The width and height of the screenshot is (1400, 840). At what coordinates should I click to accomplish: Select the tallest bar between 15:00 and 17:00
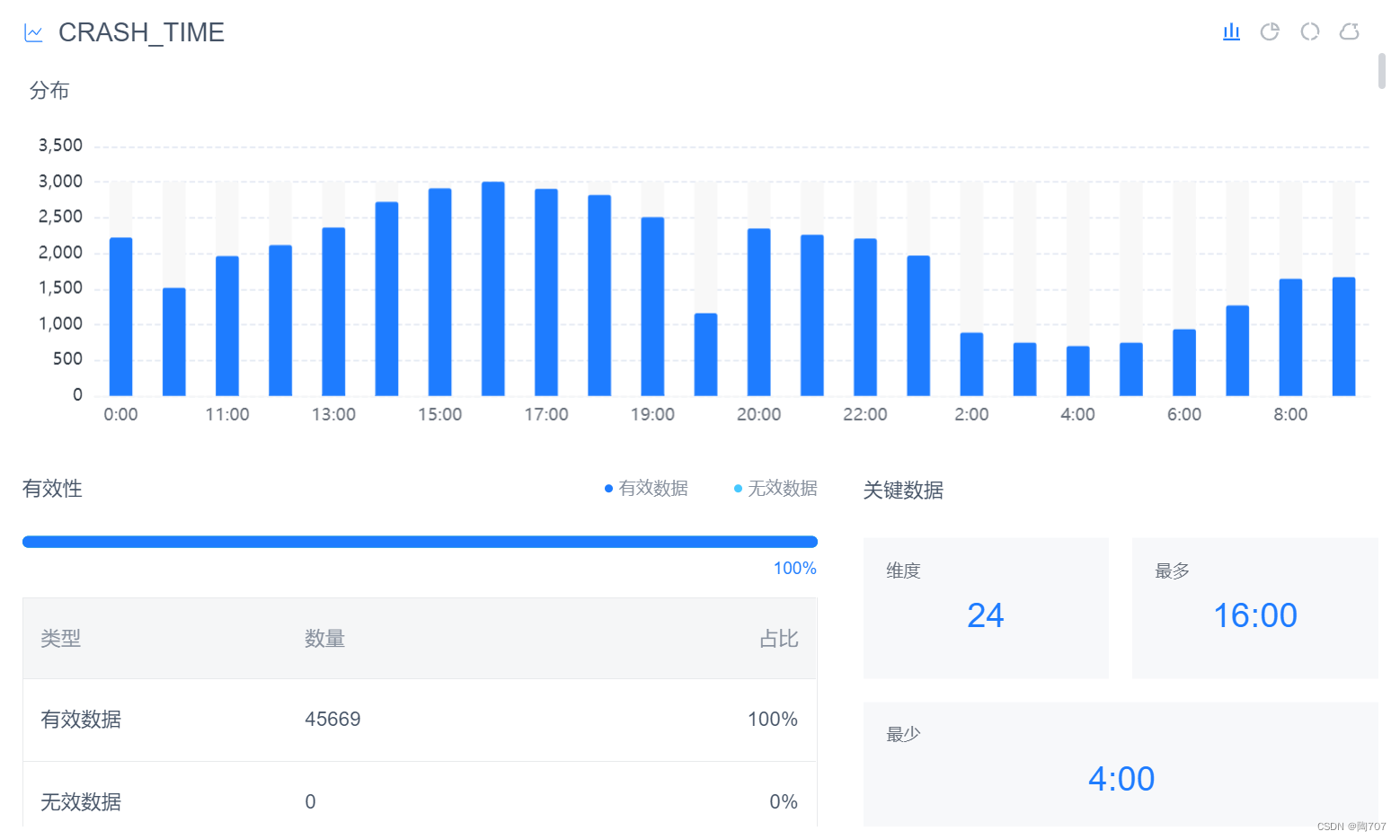(493, 288)
